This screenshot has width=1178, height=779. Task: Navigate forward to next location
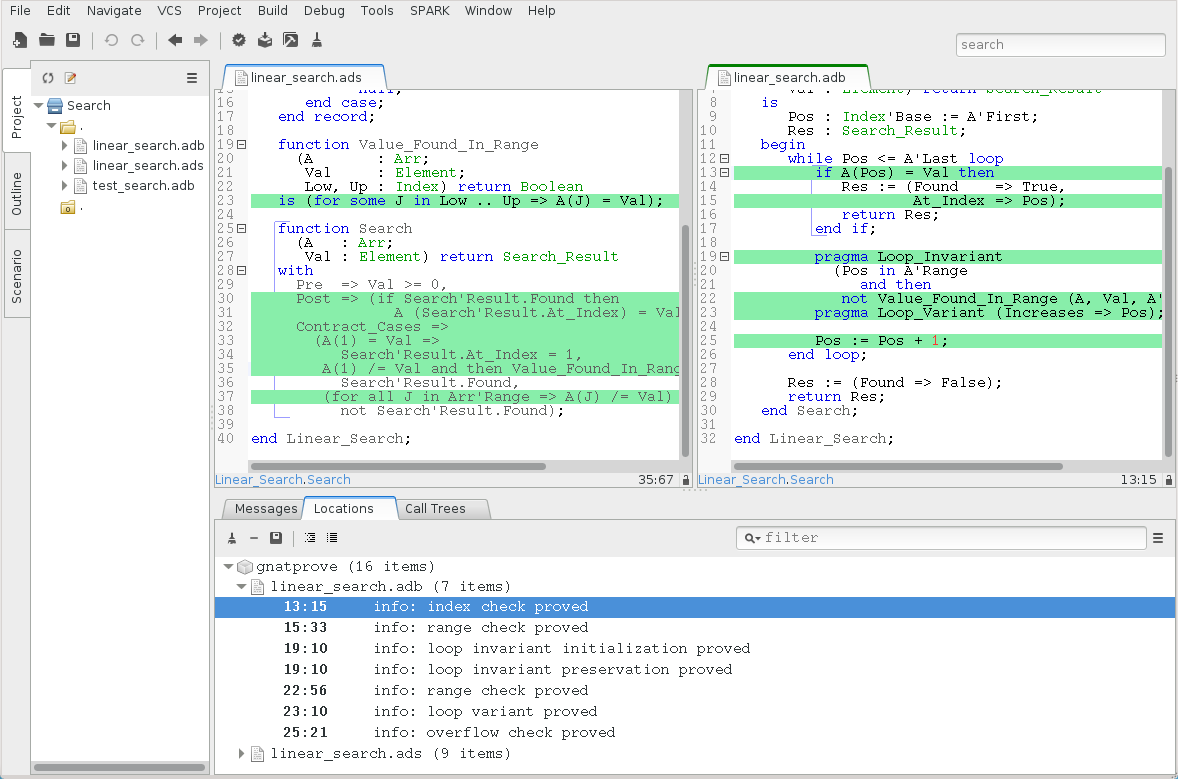pyautogui.click(x=201, y=41)
